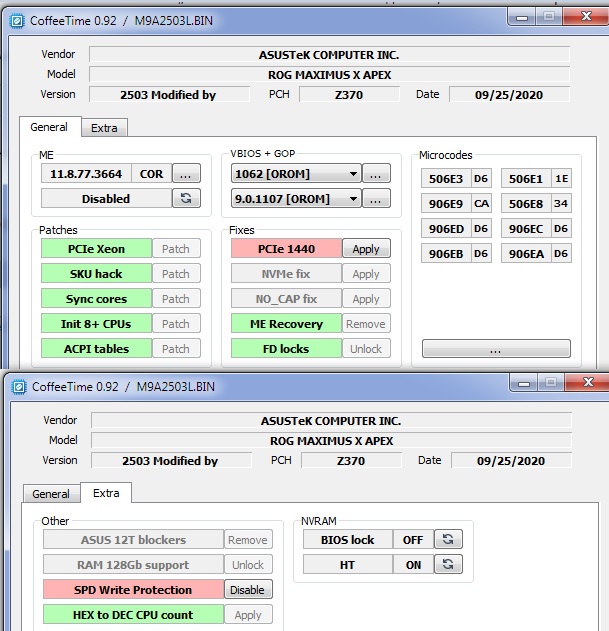The image size is (609, 631).
Task: Click microcode entry 906EB
Action: (x=446, y=254)
